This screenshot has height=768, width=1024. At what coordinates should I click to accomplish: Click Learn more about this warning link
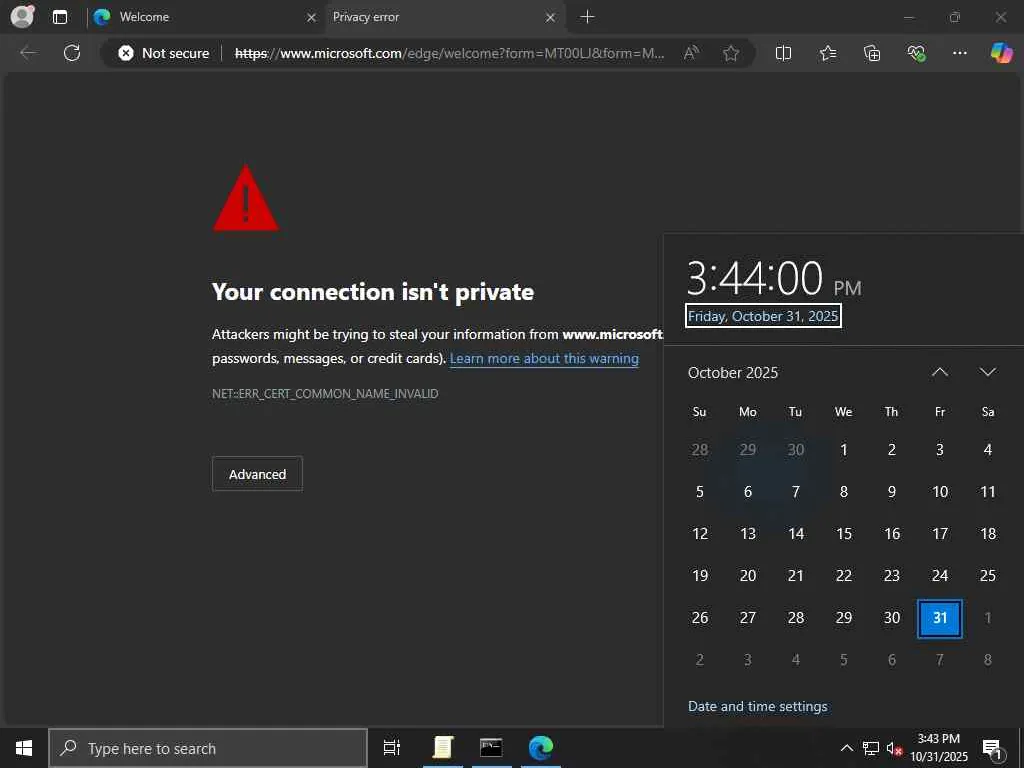(x=544, y=359)
